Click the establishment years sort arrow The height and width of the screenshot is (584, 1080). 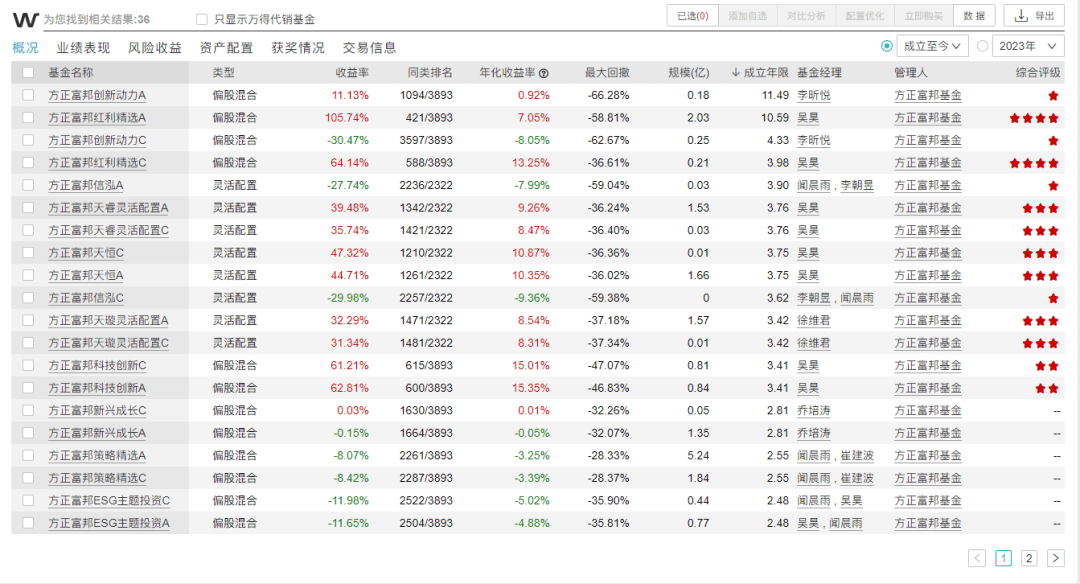pyautogui.click(x=736, y=72)
